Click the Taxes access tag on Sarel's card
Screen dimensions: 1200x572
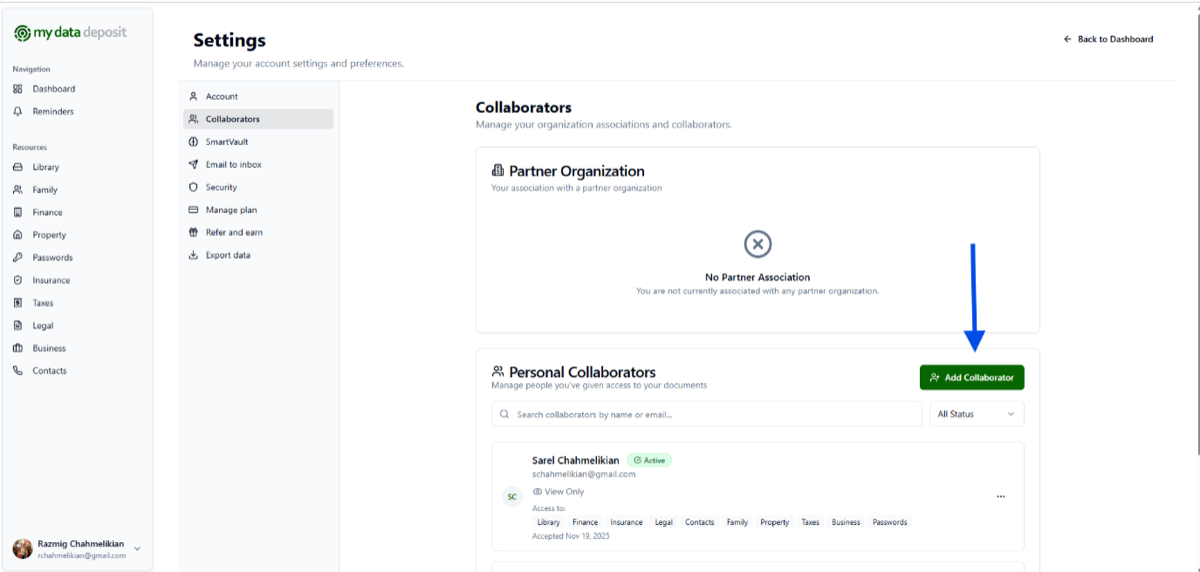[x=810, y=522]
